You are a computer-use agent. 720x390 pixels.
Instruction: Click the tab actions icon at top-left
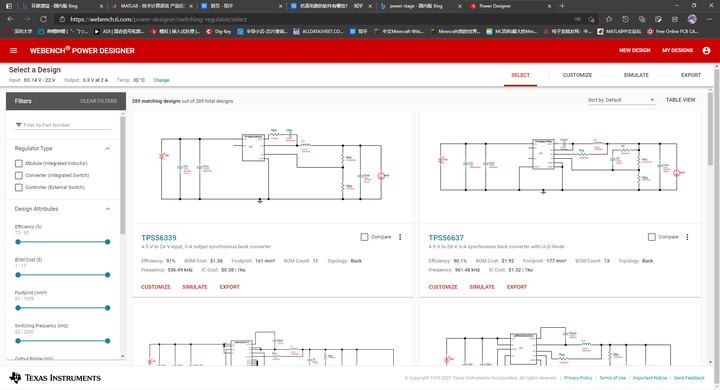(x=9, y=6)
